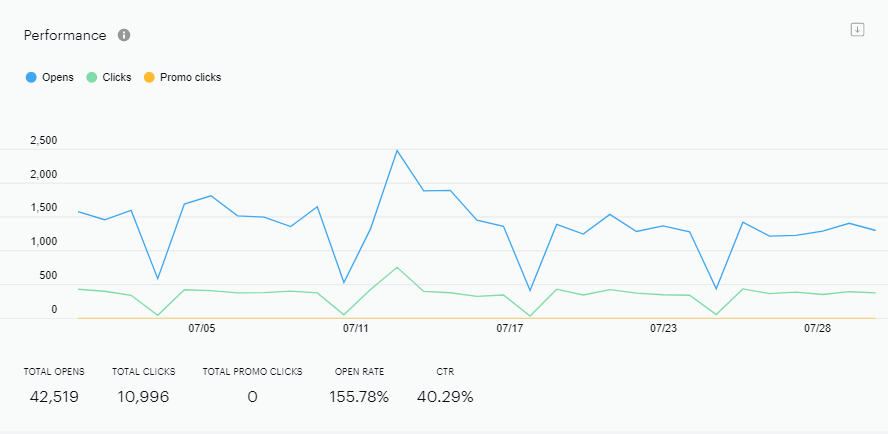The width and height of the screenshot is (888, 434).
Task: Click the Performance heading
Action: tap(65, 35)
